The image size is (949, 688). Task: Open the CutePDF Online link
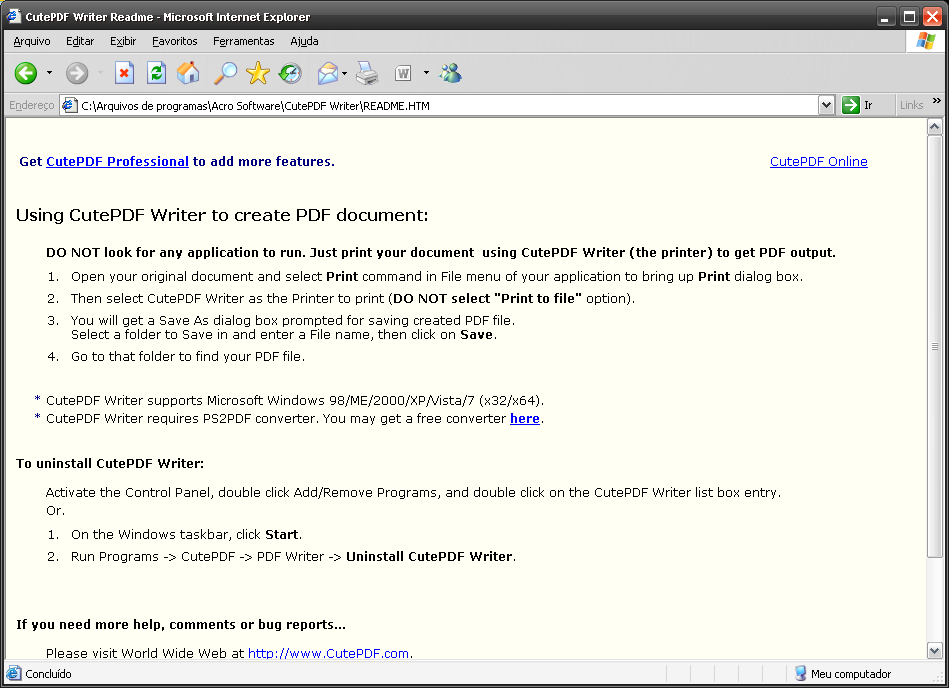(819, 162)
